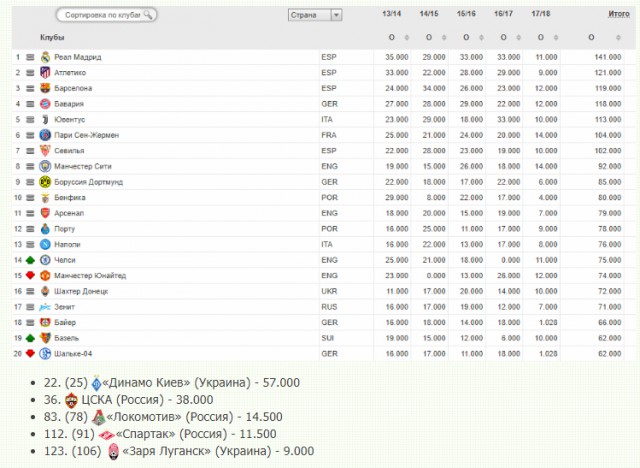Click the Atletico club crest
The width and height of the screenshot is (640, 468).
click(45, 73)
